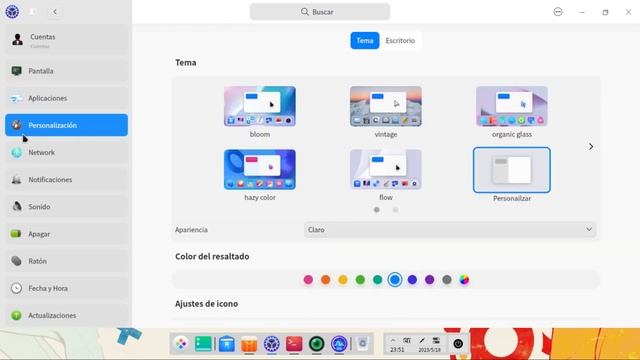Pick the gray accent color
640x360 pixels.
pyautogui.click(x=447, y=280)
